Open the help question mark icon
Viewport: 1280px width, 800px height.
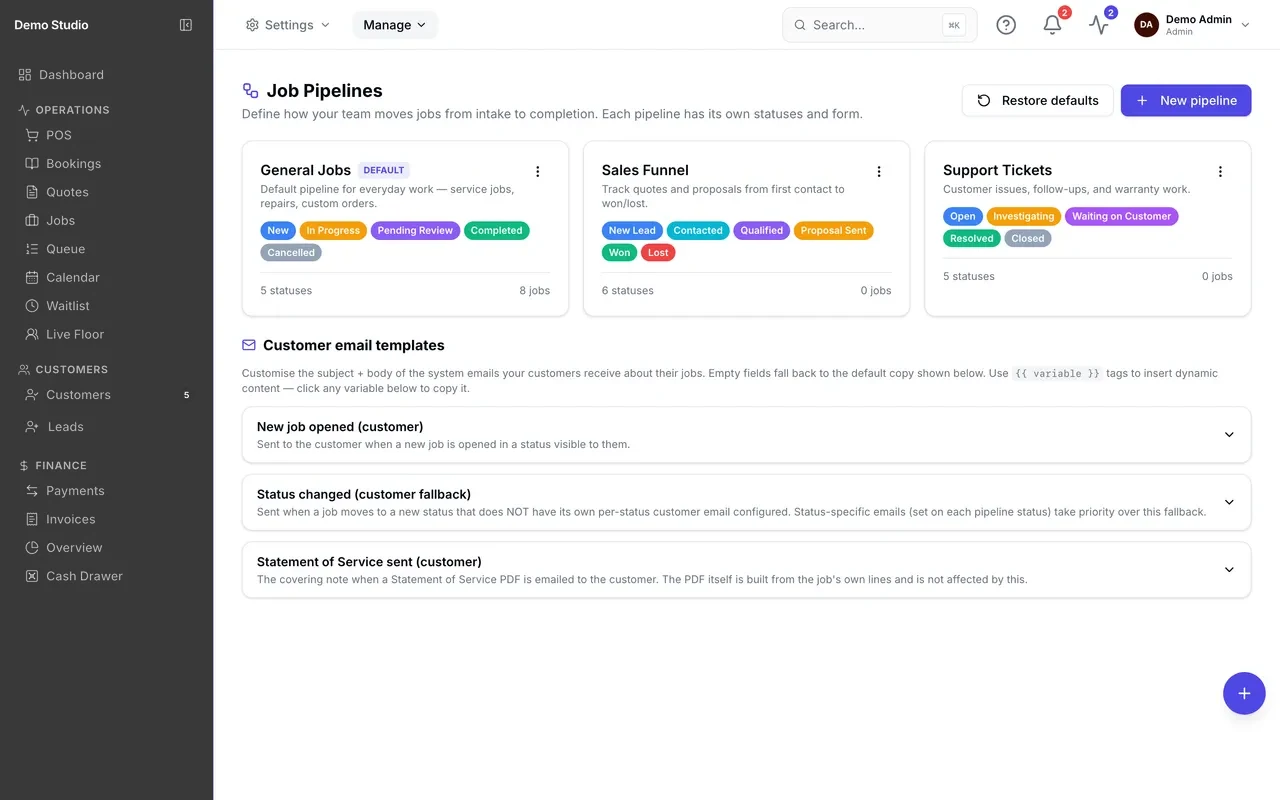(x=1006, y=25)
